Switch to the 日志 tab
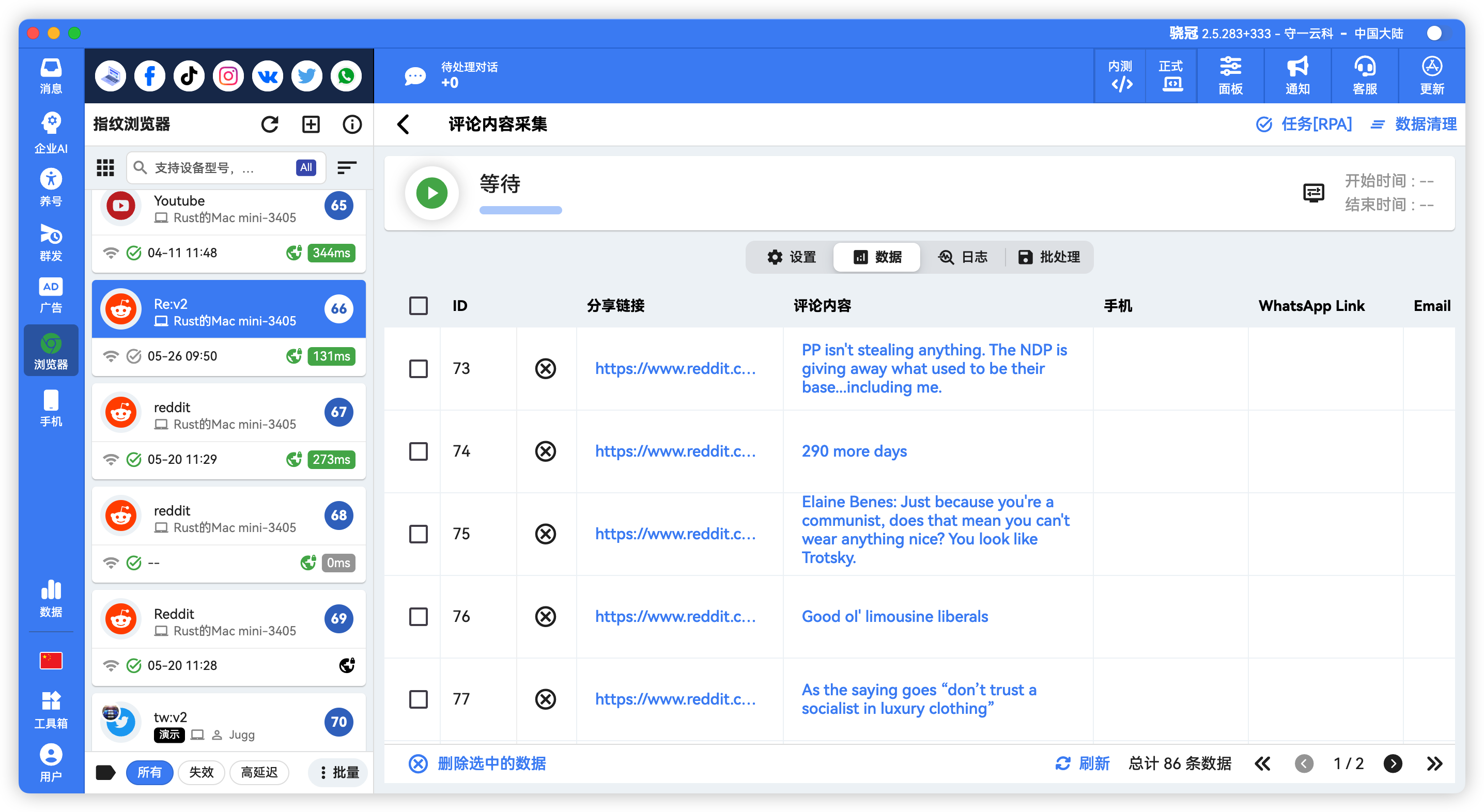Viewport: 1484px width, 812px height. tap(963, 257)
